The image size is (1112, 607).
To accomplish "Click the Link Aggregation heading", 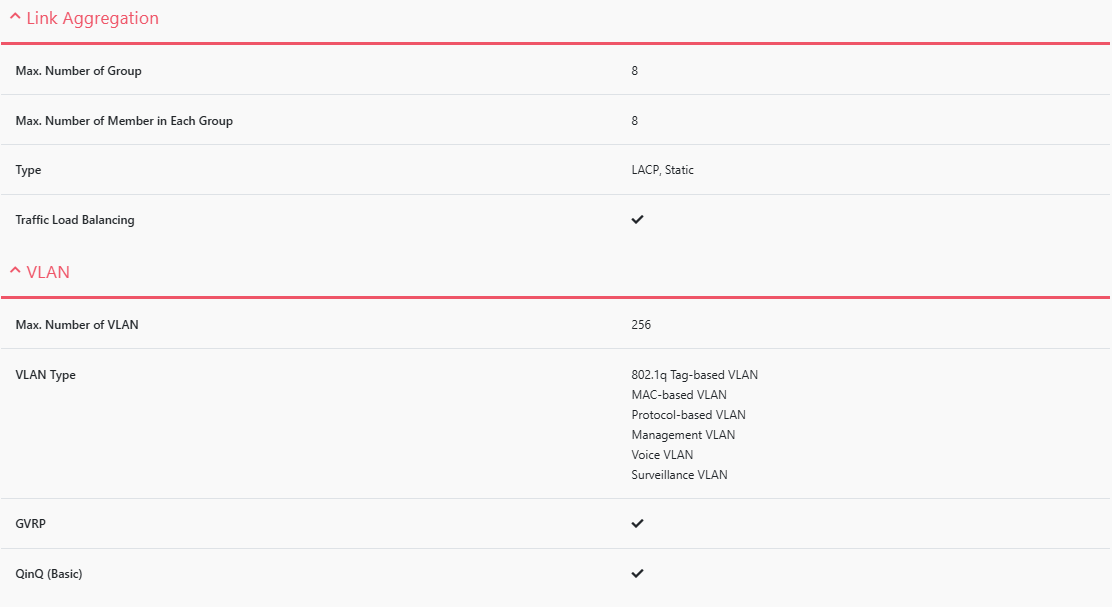I will pos(92,18).
